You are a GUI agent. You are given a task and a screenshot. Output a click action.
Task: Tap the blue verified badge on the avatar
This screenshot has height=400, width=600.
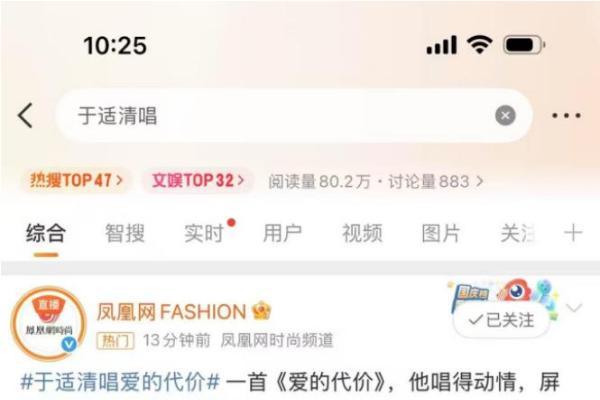coord(69,344)
